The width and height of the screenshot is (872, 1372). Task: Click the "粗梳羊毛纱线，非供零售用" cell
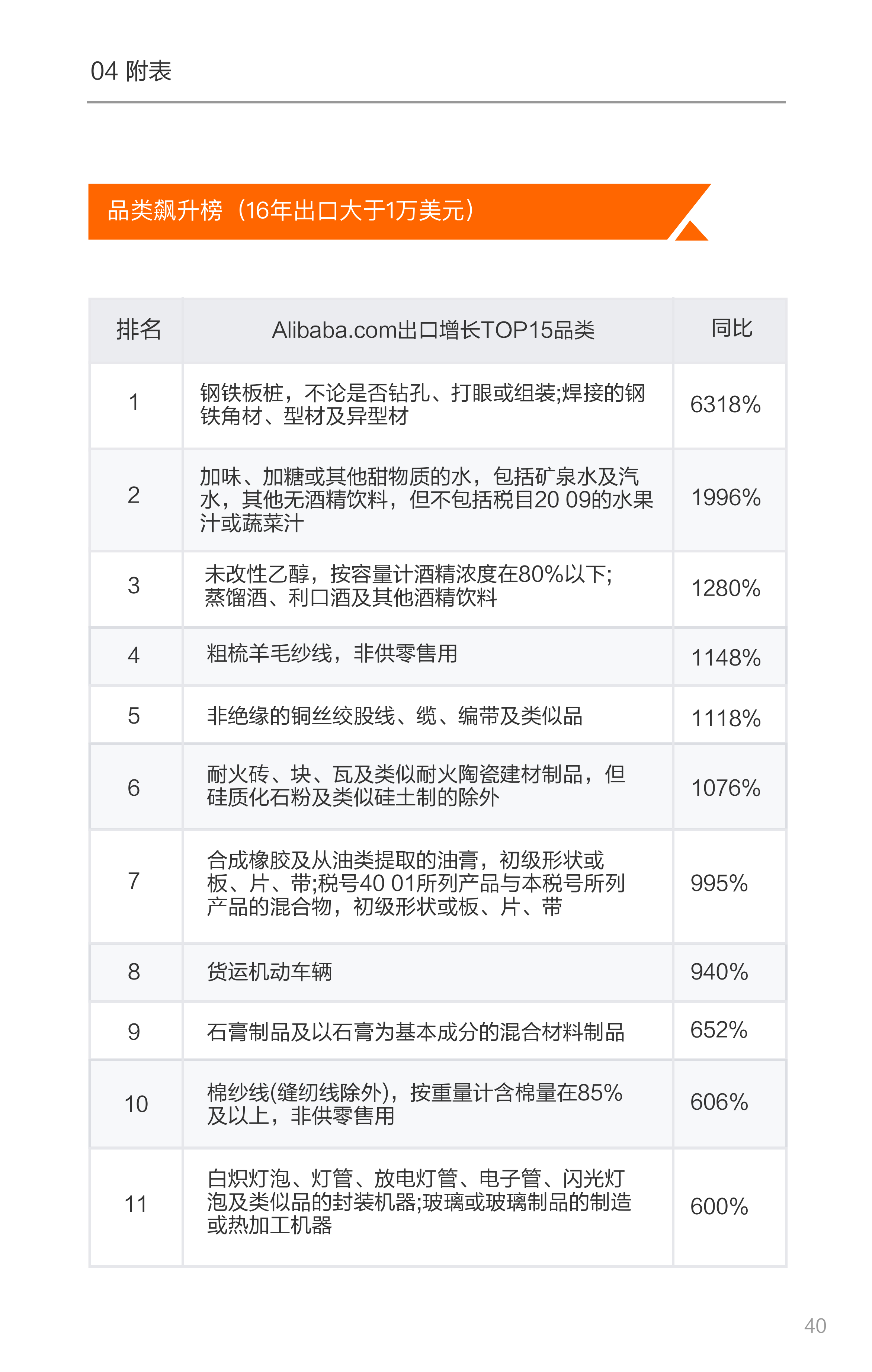[x=332, y=654]
